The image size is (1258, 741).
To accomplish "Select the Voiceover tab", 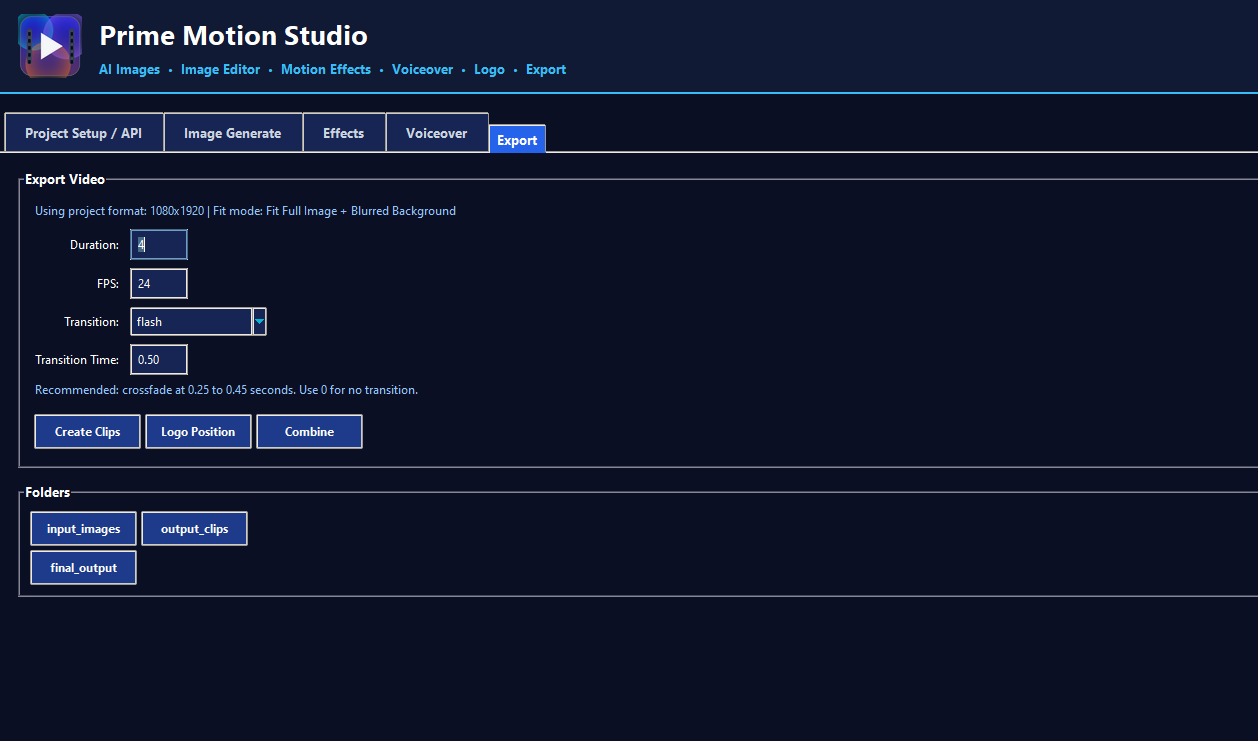I will pos(436,133).
